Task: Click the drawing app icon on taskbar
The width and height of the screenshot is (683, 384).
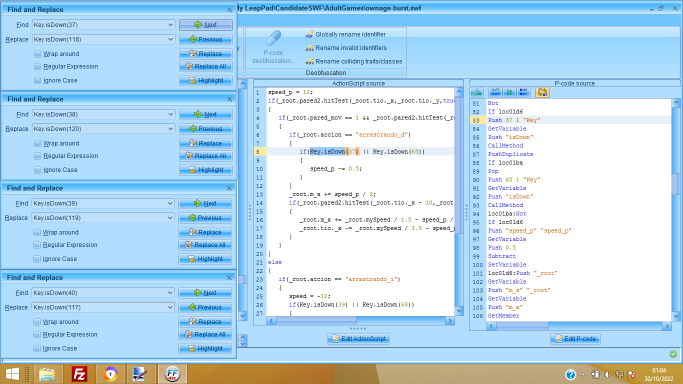Action: click(139, 374)
